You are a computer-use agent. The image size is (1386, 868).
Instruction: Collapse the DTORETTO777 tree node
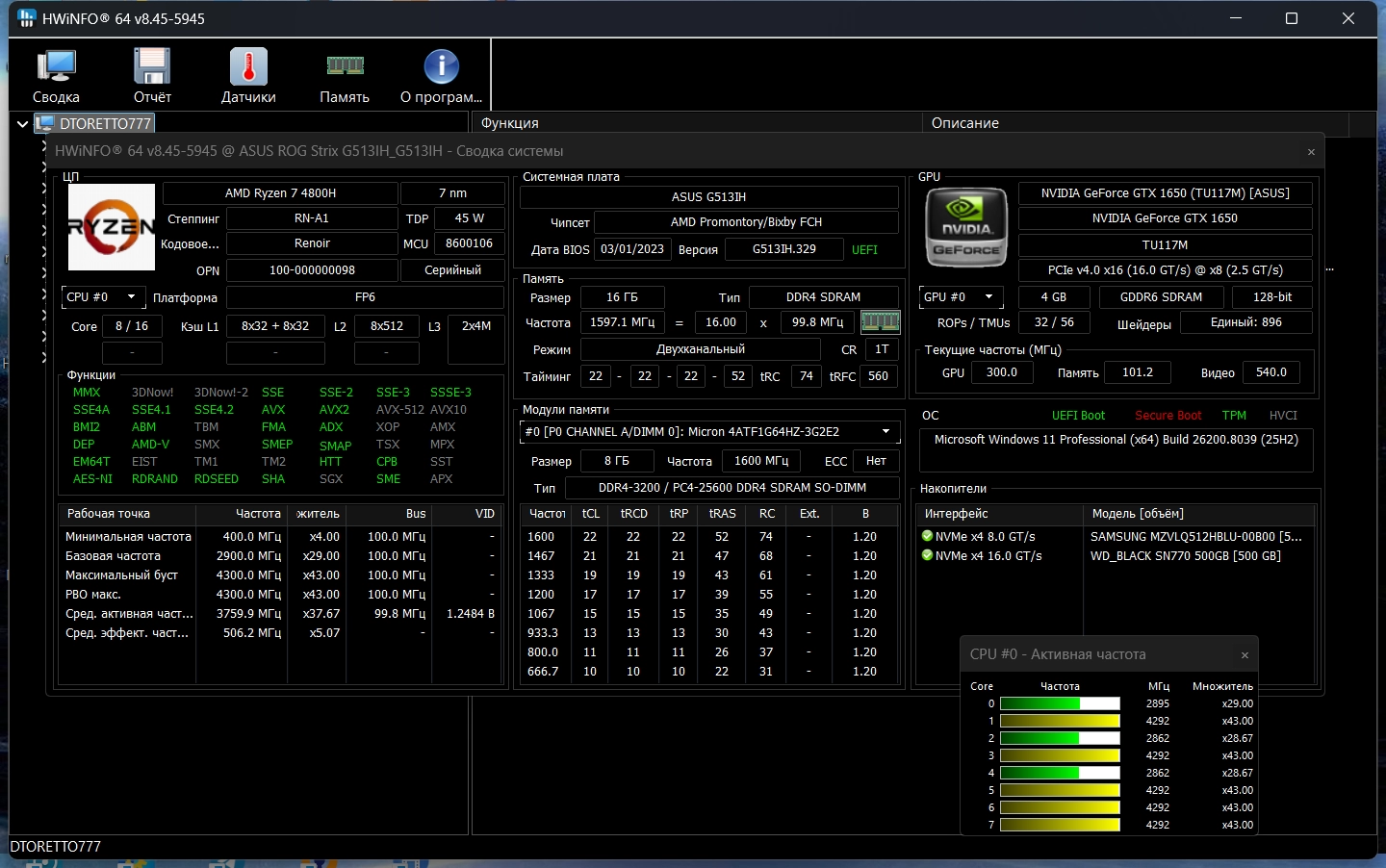(22, 124)
